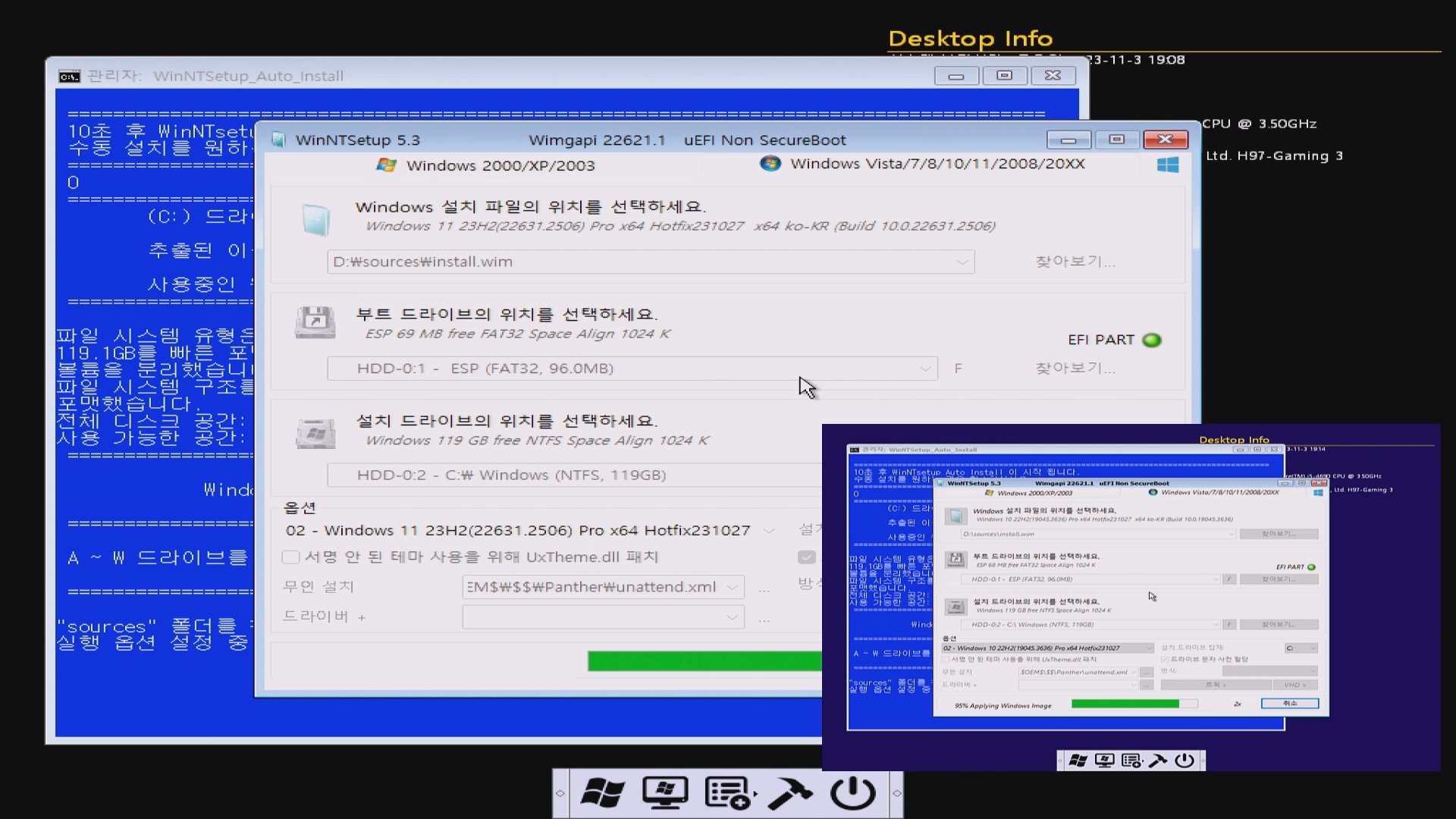Click the Windows 11 23H2 Pro x64 image description

pos(681,226)
